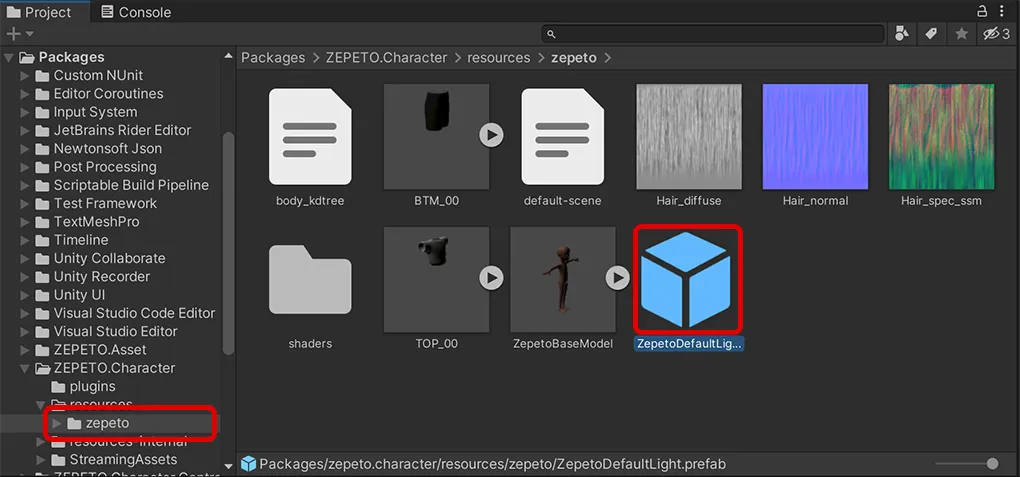
Task: Select the TextMeshPro folder
Action: tap(87, 221)
